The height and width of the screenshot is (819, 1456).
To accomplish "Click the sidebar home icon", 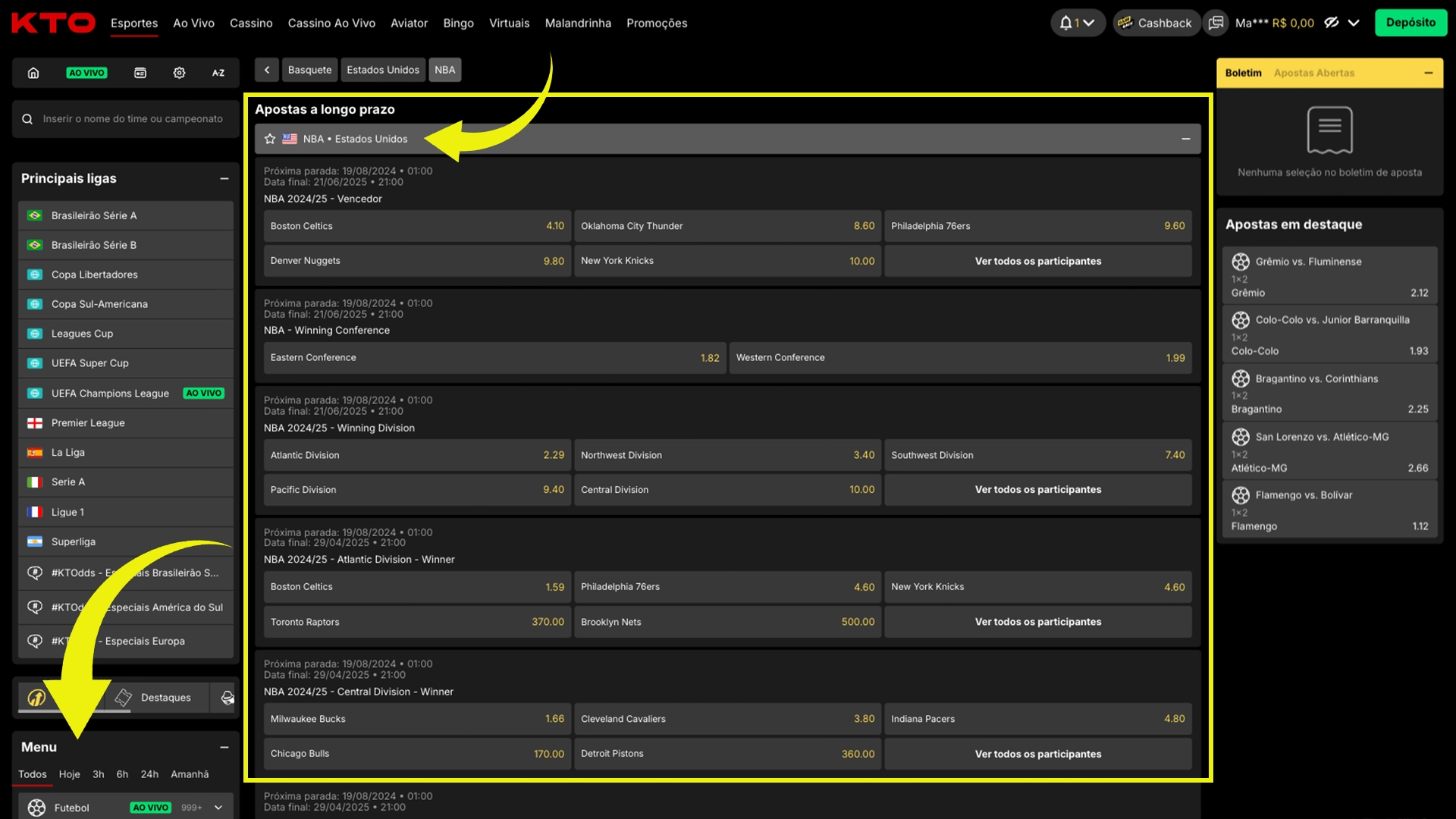I will click(33, 73).
